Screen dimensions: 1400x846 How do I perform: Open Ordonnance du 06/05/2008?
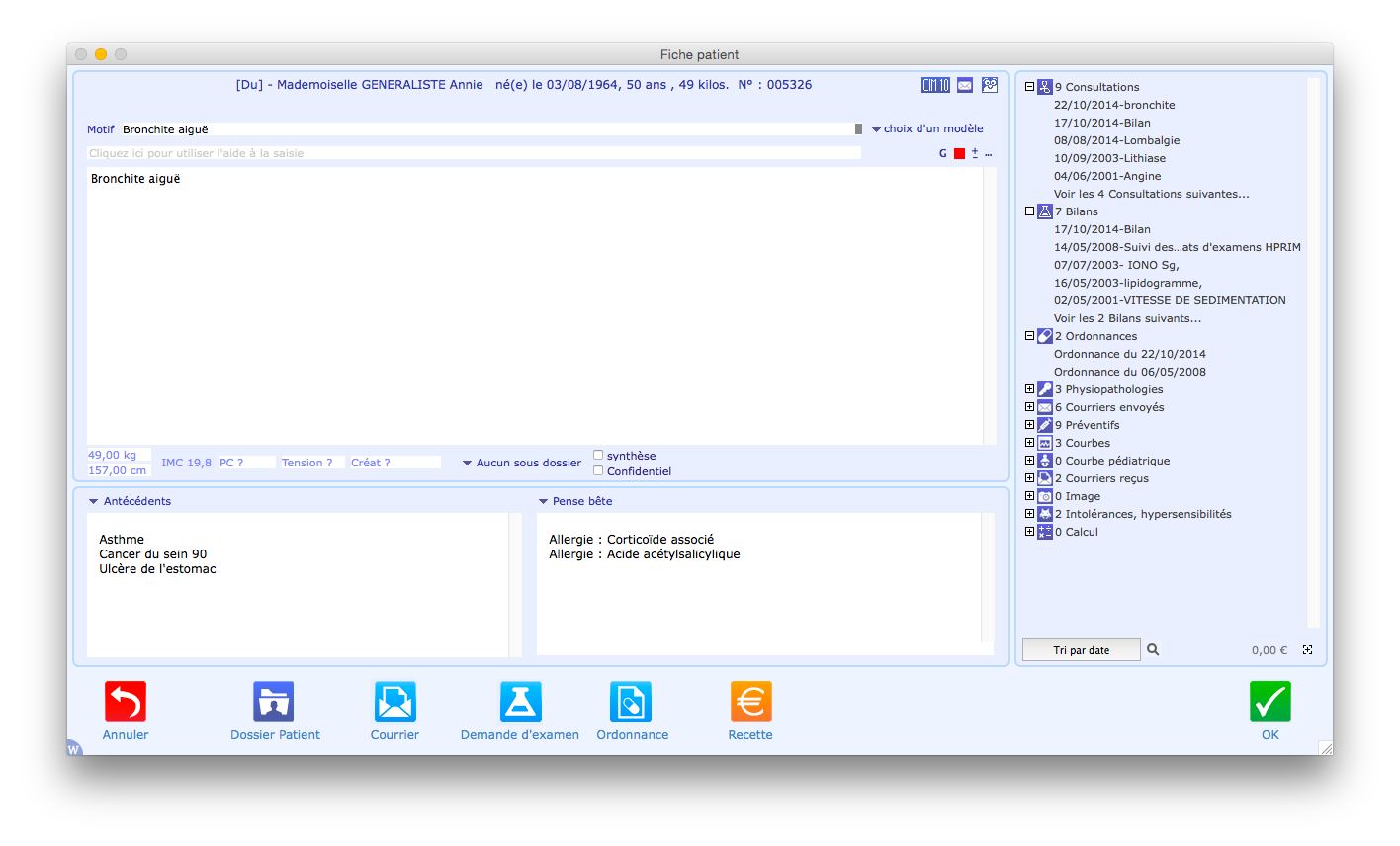1130,372
